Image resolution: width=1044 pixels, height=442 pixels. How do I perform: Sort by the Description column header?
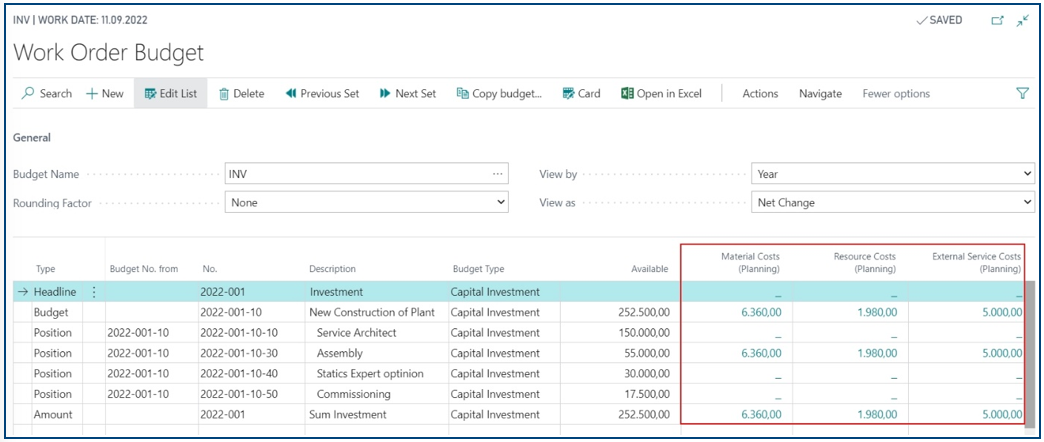point(332,269)
